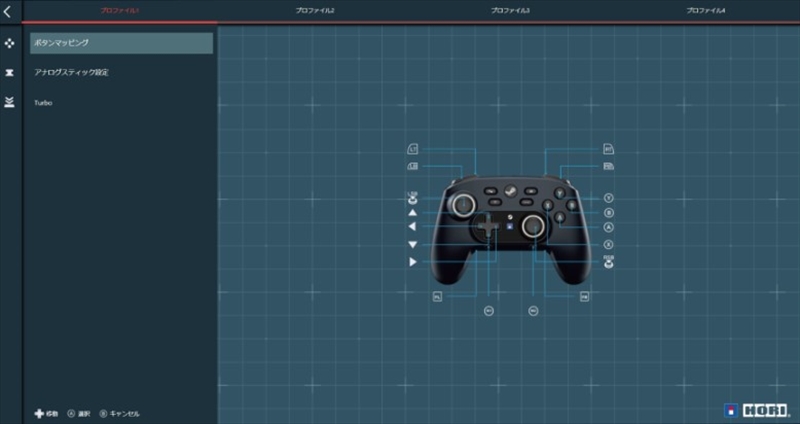Select the FL rear button mapping icon

pos(437,296)
